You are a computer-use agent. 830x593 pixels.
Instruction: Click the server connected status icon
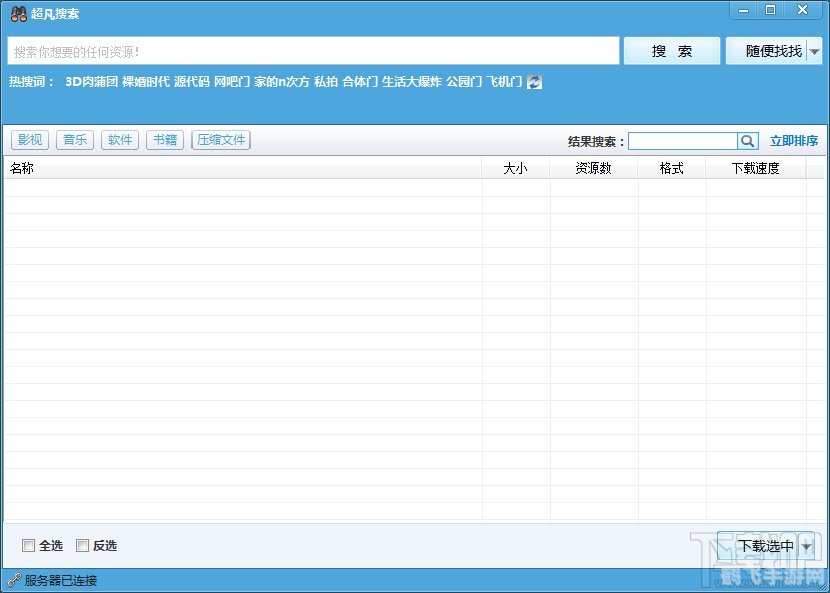point(13,580)
